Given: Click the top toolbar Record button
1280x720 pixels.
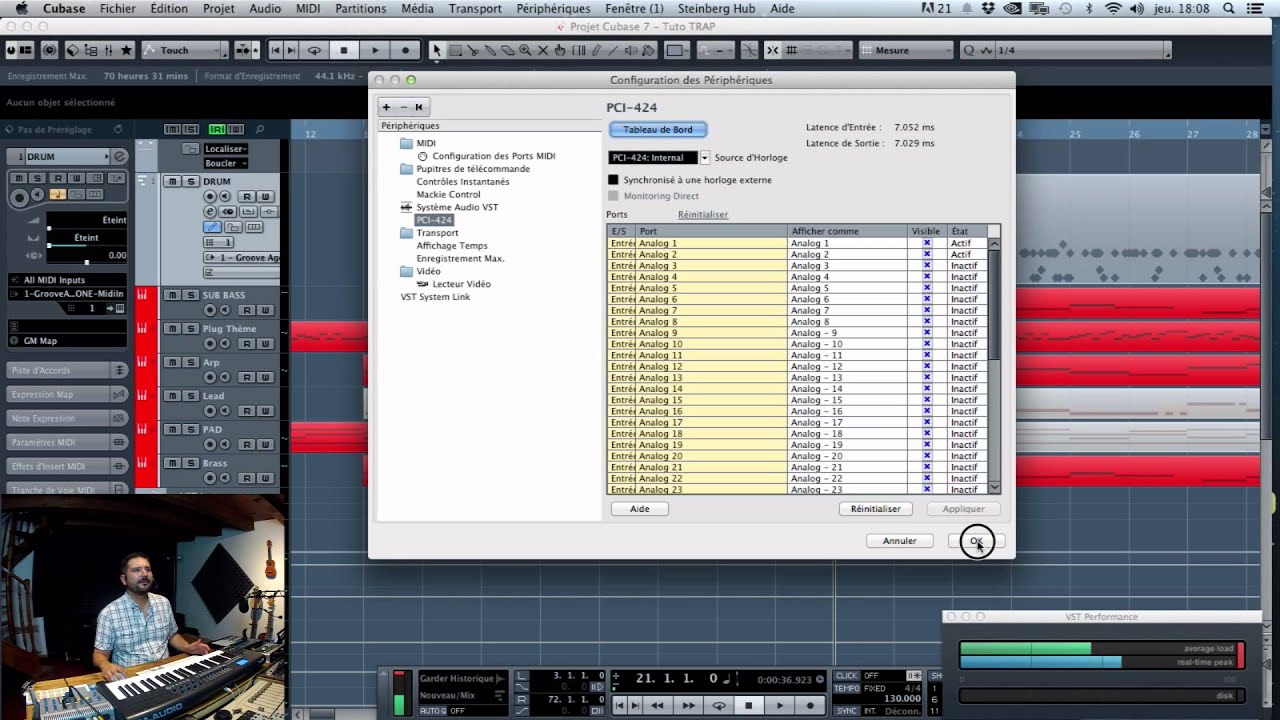Looking at the screenshot, I should (x=405, y=50).
